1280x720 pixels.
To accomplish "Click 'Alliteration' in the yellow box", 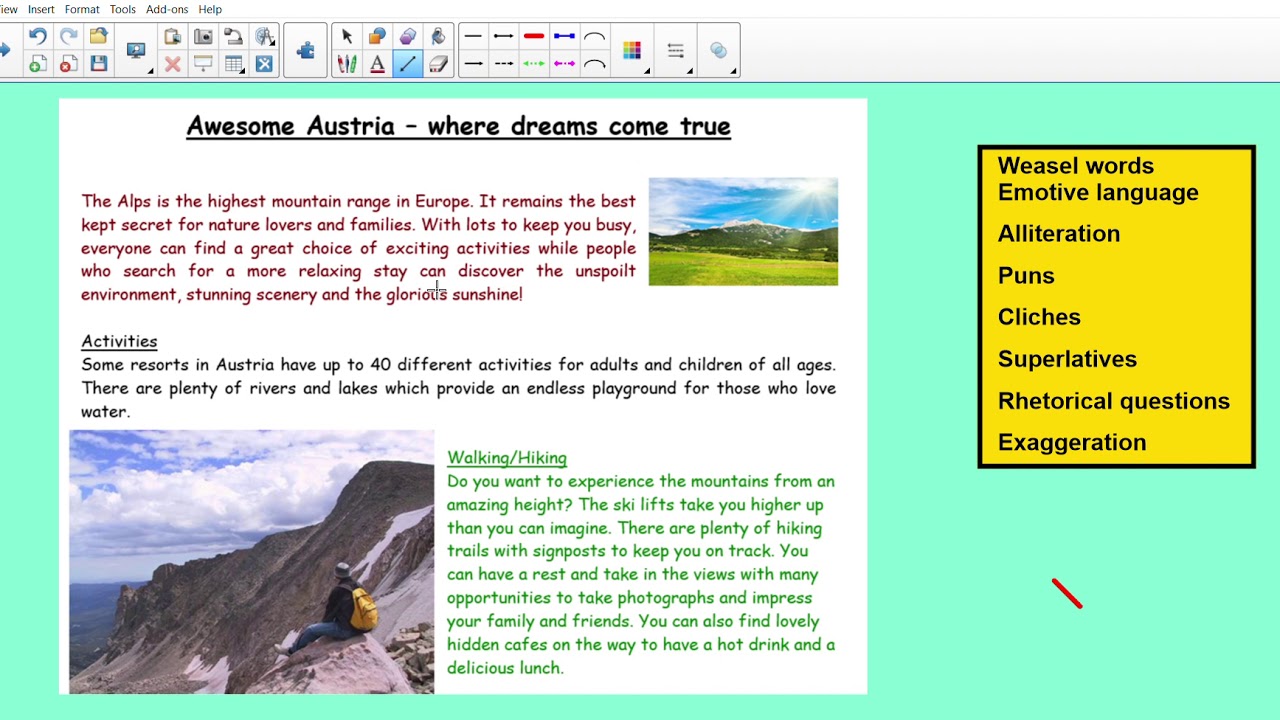I will (1059, 234).
